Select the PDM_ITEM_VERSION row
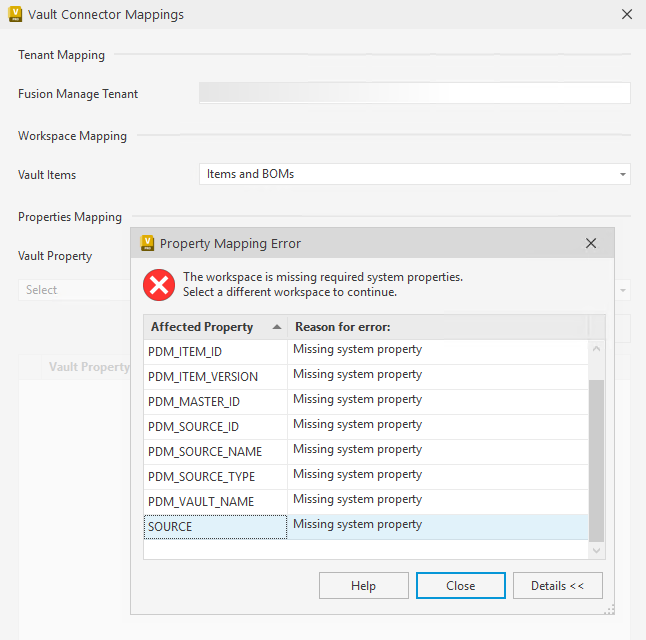Screen dimensions: 646x640 215,377
